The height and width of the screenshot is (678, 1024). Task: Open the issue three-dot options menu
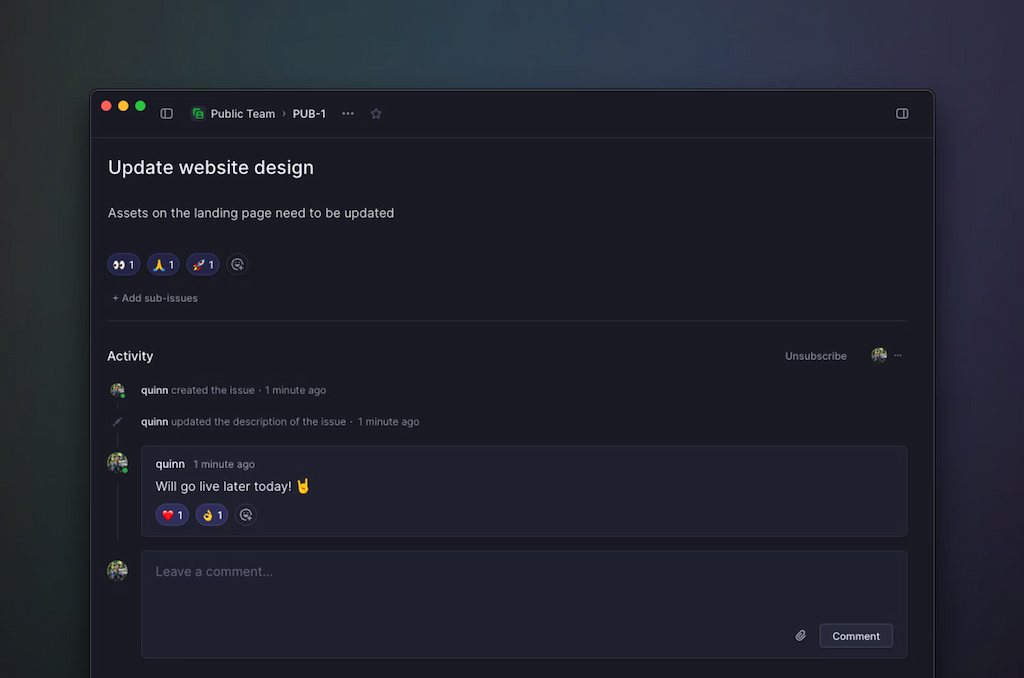pos(348,114)
